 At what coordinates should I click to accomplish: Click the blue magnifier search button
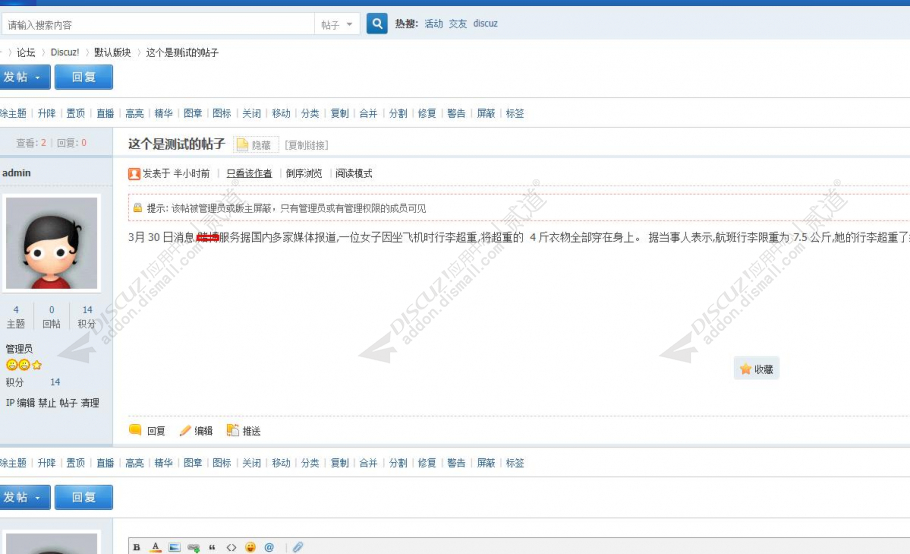377,24
